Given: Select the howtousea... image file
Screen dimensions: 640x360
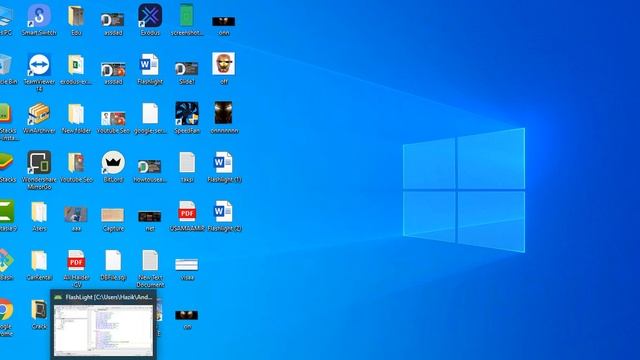Looking at the screenshot, I should tap(149, 167).
